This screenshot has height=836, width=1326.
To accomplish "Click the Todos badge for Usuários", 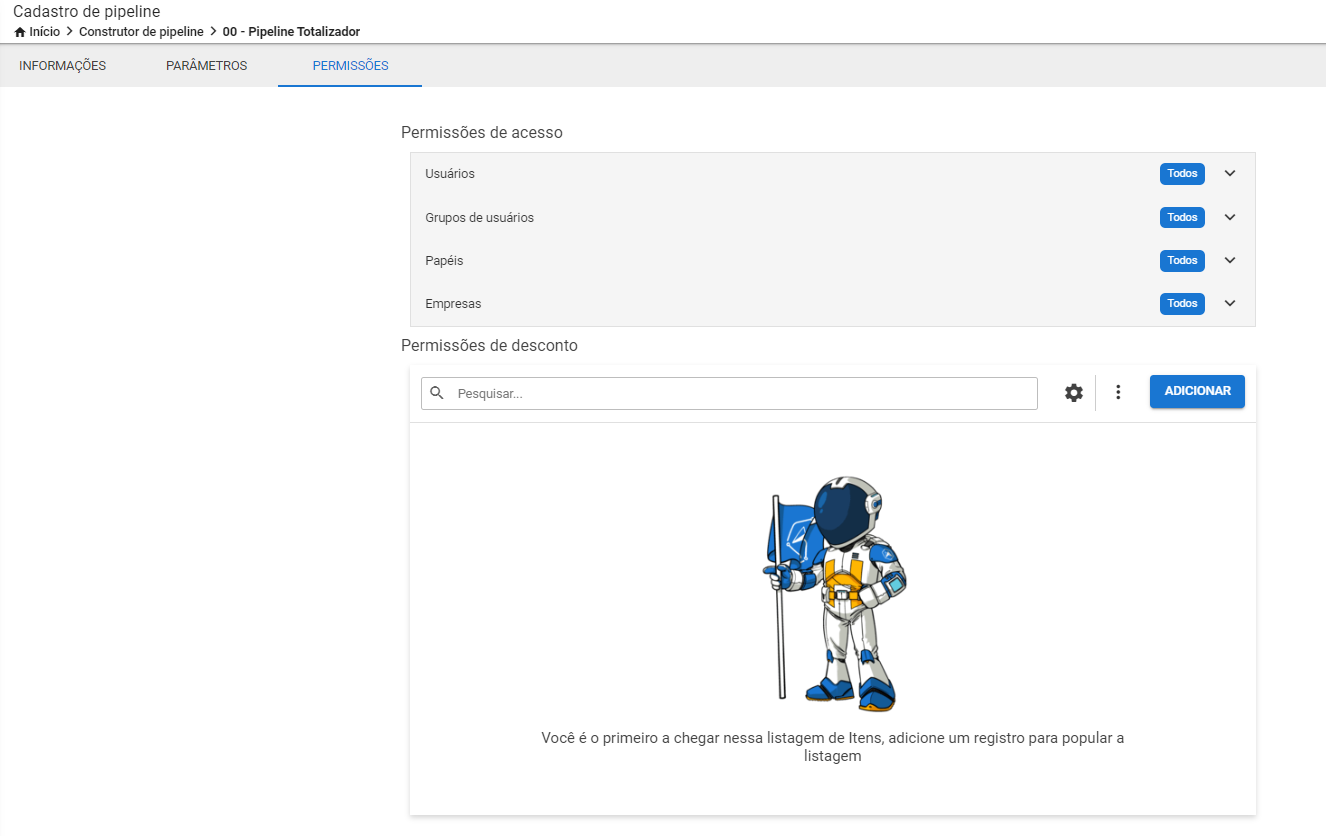I will tap(1182, 174).
